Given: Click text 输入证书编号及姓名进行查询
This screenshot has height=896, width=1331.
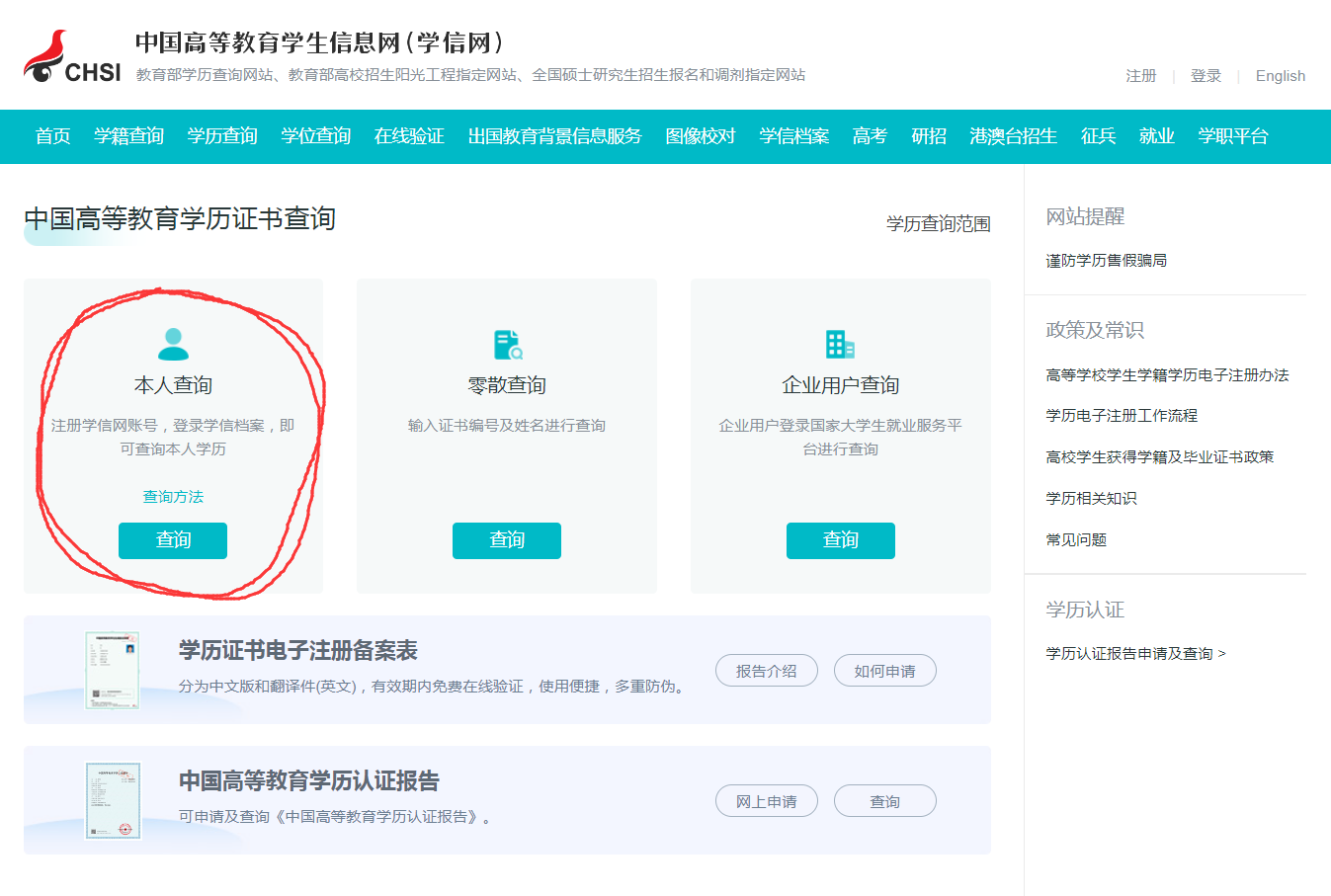Looking at the screenshot, I should click(x=507, y=426).
